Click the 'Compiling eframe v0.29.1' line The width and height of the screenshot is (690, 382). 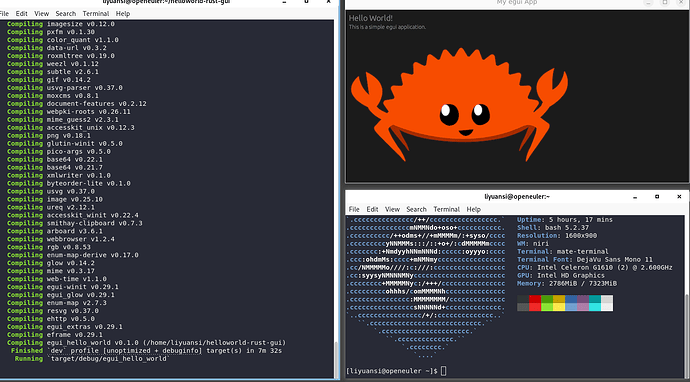tap(55, 334)
